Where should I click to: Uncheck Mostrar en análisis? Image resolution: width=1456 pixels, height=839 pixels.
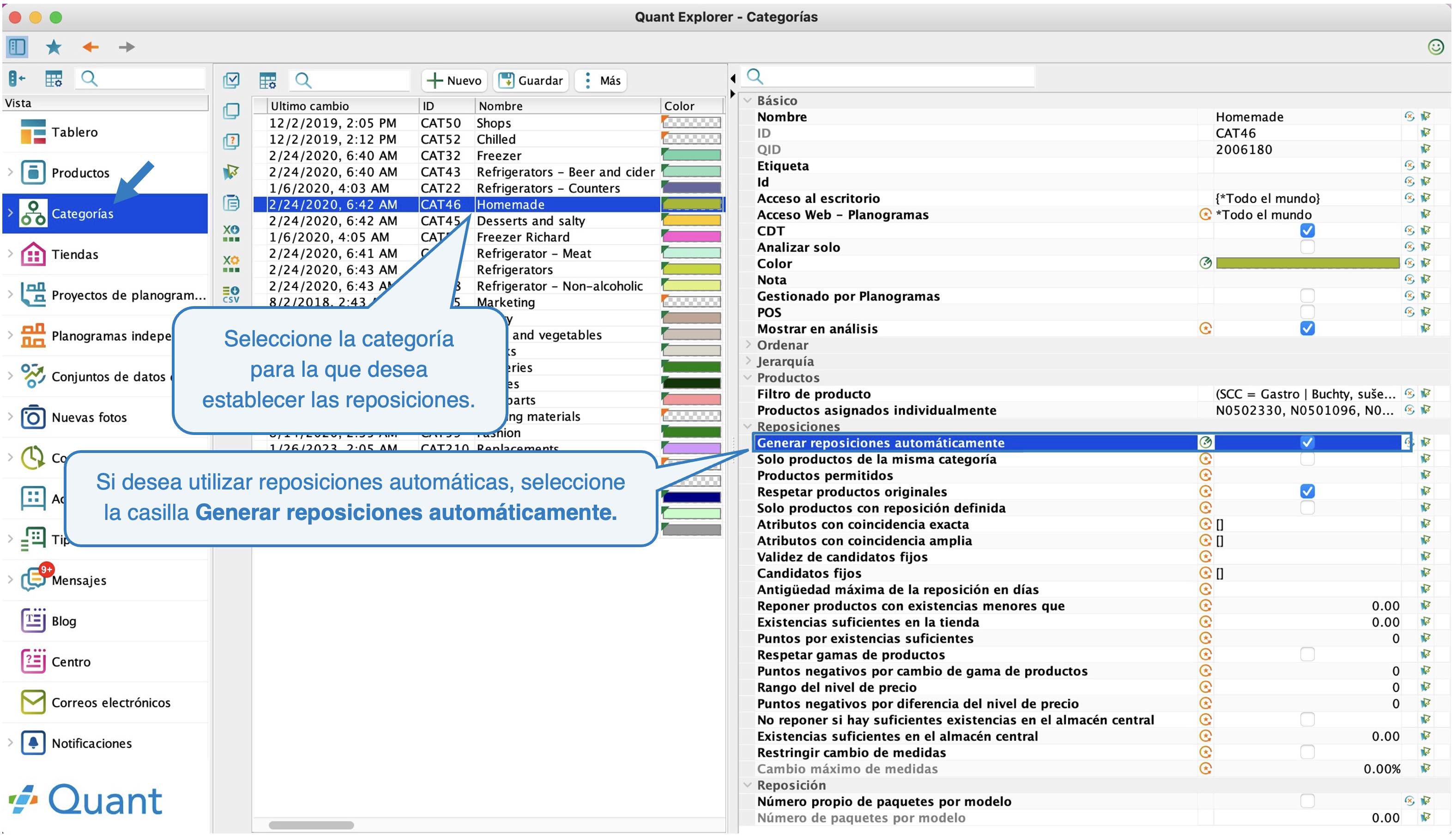coord(1307,328)
